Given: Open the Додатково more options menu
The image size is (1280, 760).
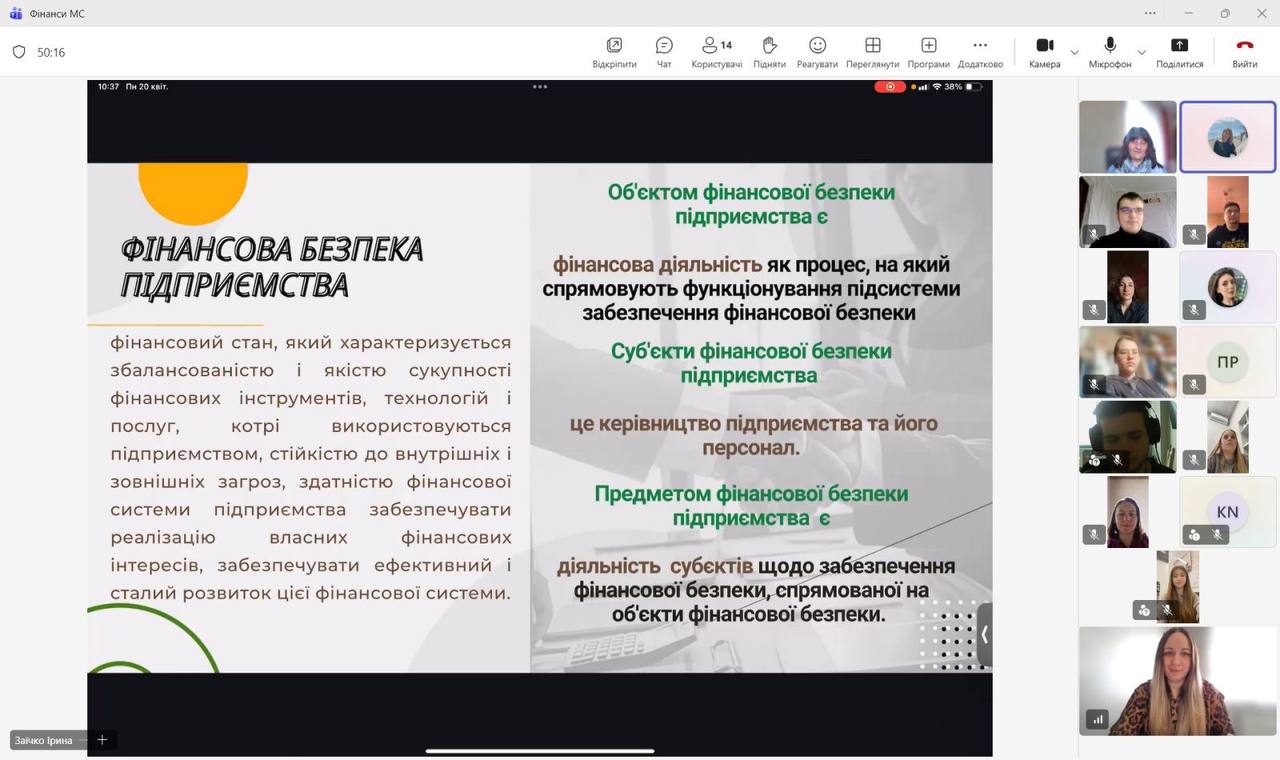Looking at the screenshot, I should coord(980,52).
